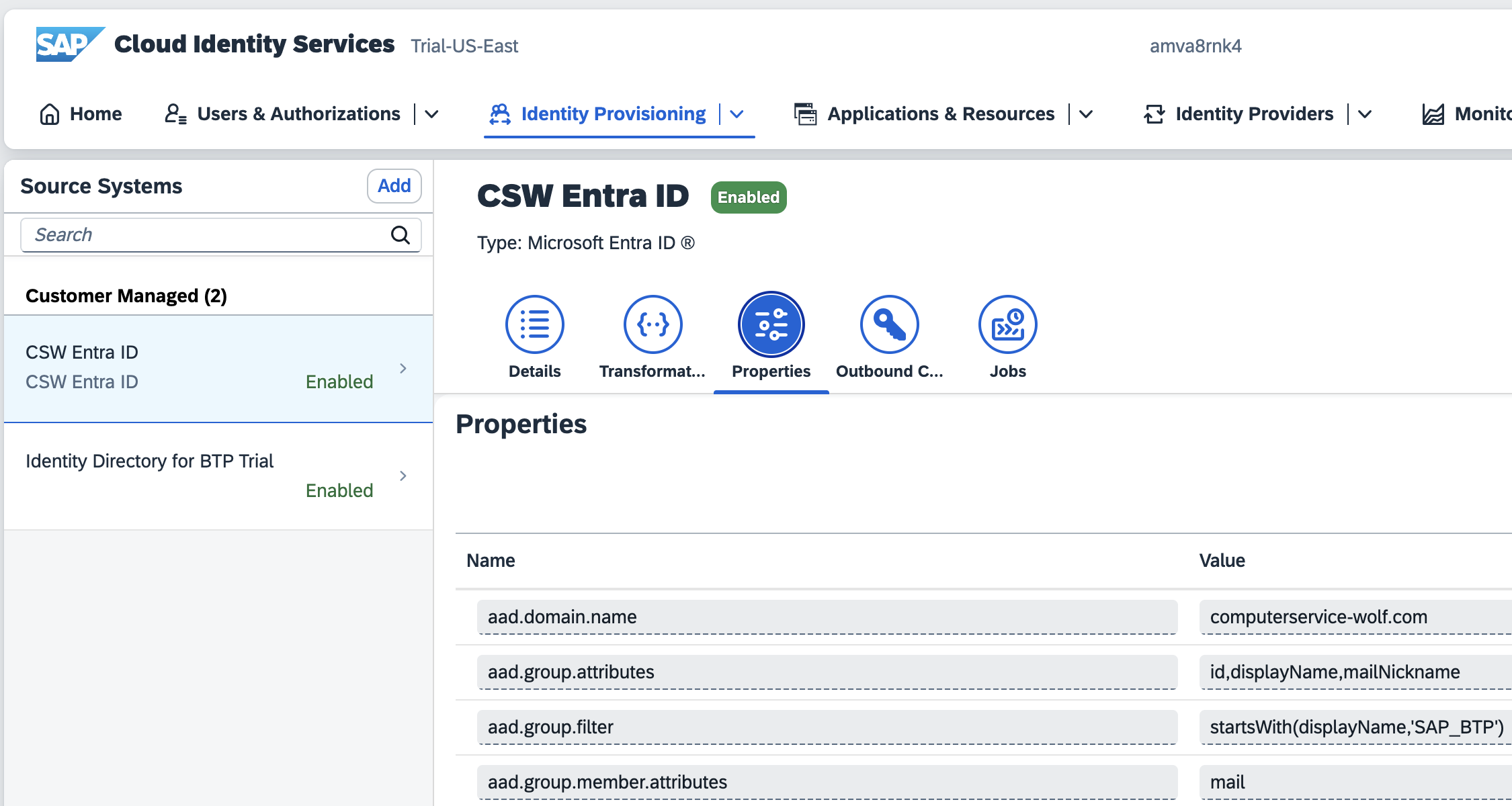Click the amva8rnk4 tenant name
This screenshot has width=1512, height=806.
[1195, 46]
